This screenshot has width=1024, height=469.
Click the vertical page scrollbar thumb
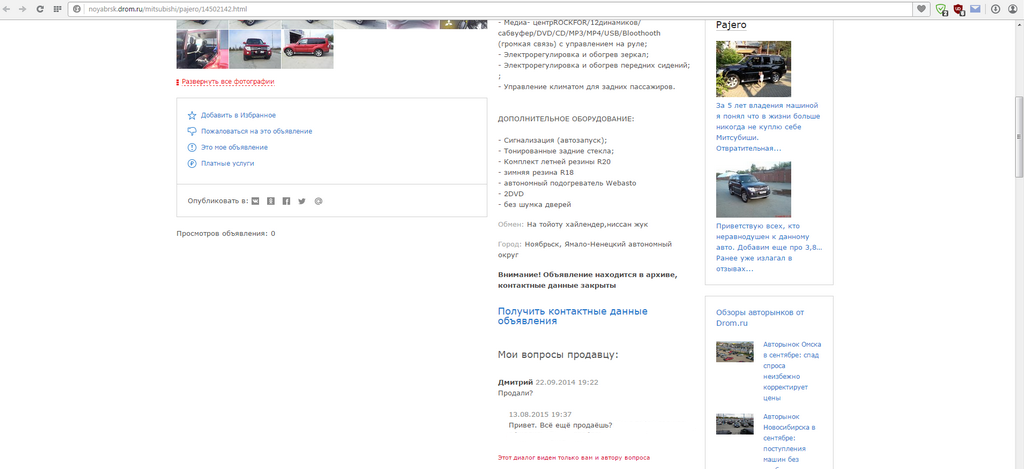click(x=1018, y=136)
